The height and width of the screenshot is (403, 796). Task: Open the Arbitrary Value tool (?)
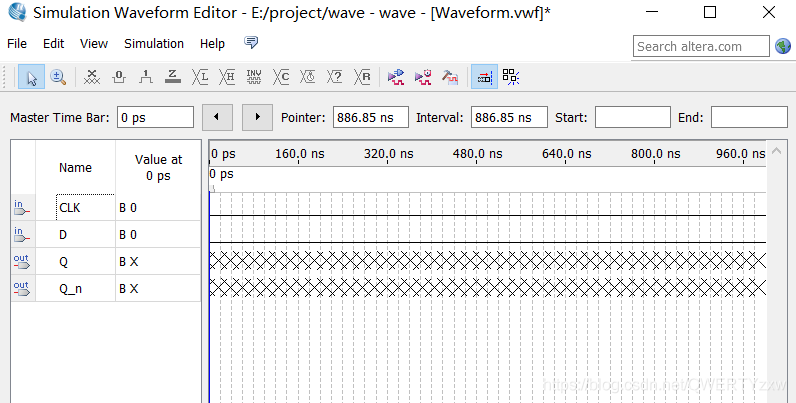click(x=335, y=77)
